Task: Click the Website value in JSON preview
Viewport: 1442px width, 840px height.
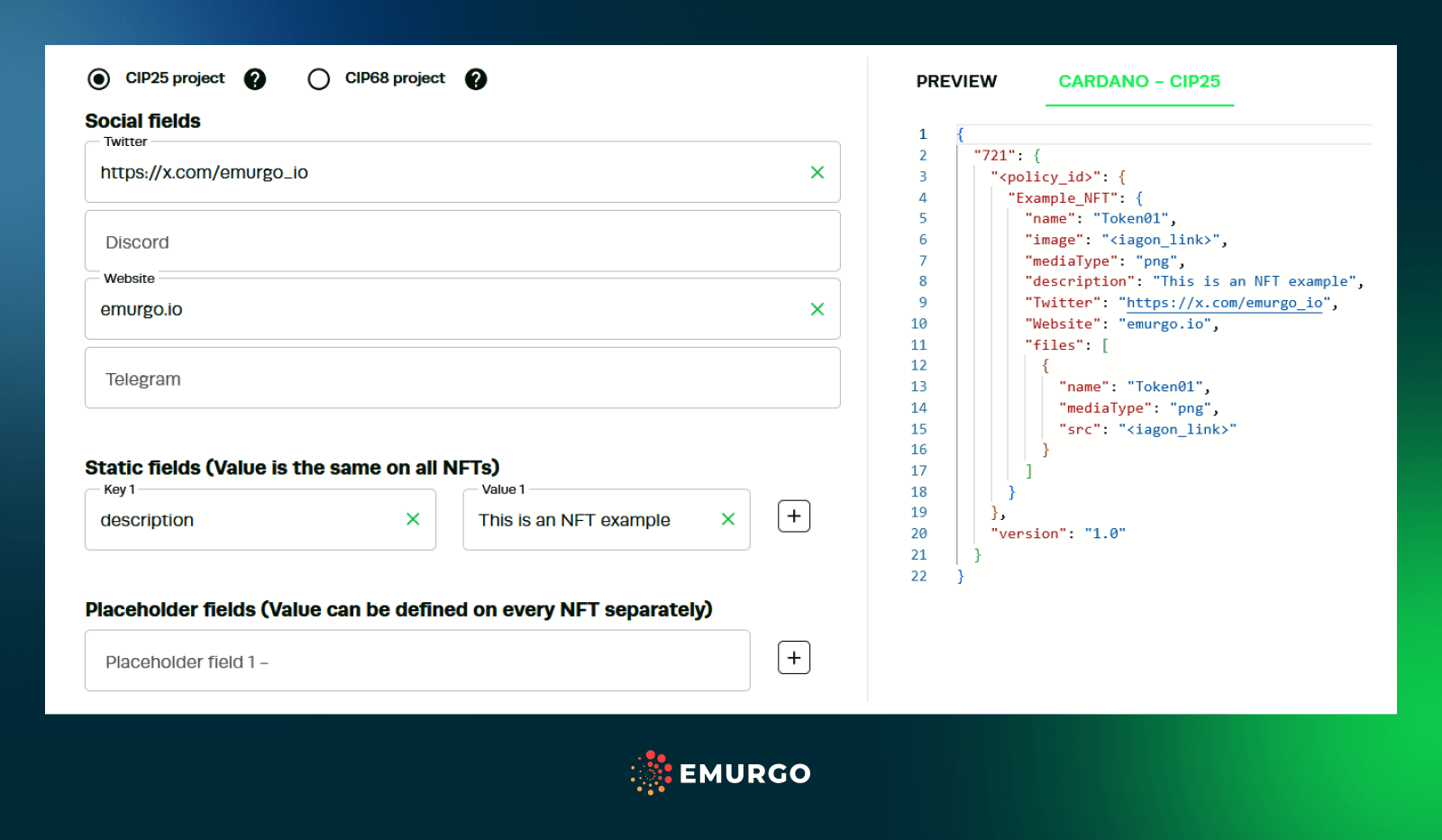Action: 1166,324
